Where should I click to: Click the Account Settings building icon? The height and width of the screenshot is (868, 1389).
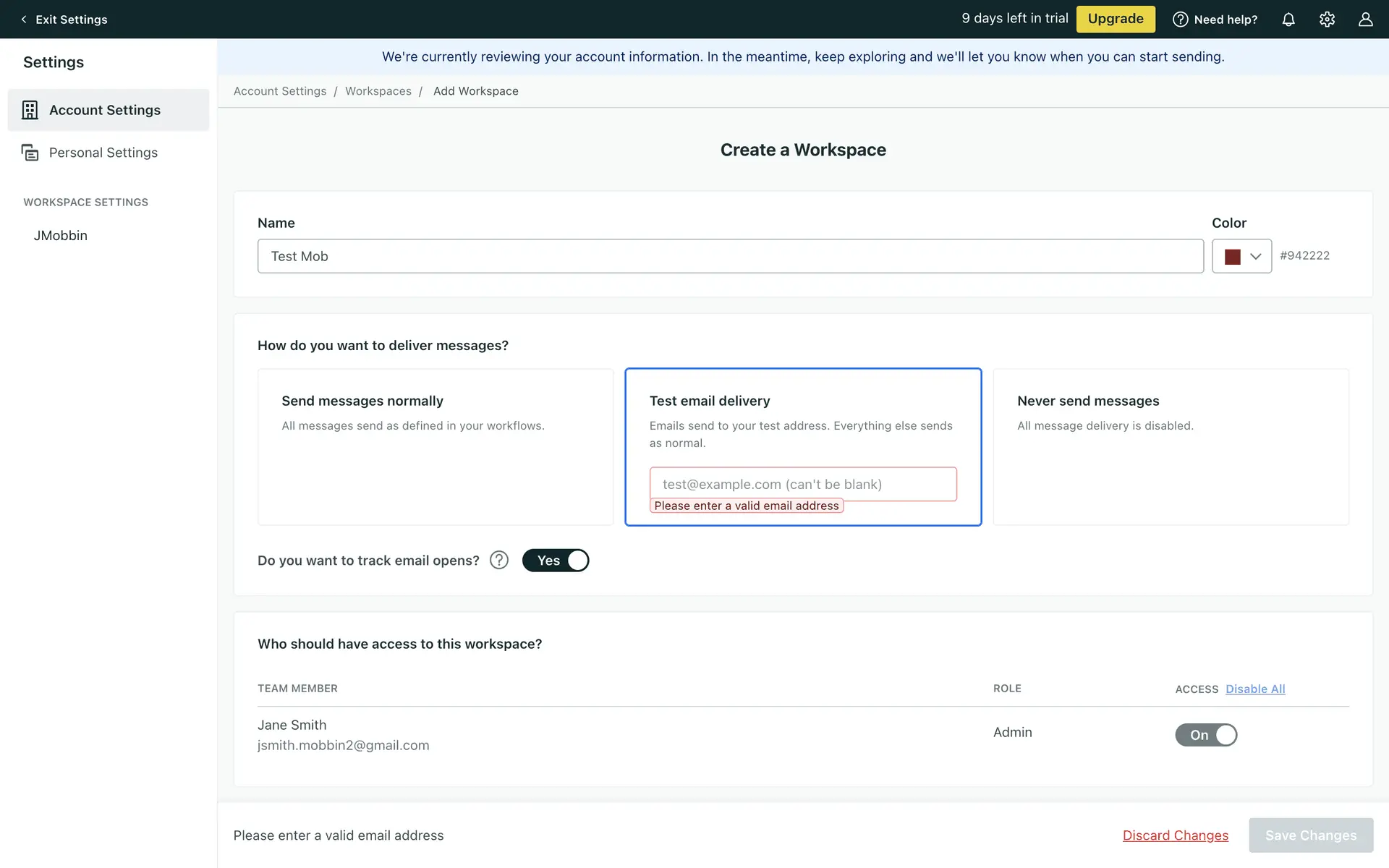tap(30, 110)
